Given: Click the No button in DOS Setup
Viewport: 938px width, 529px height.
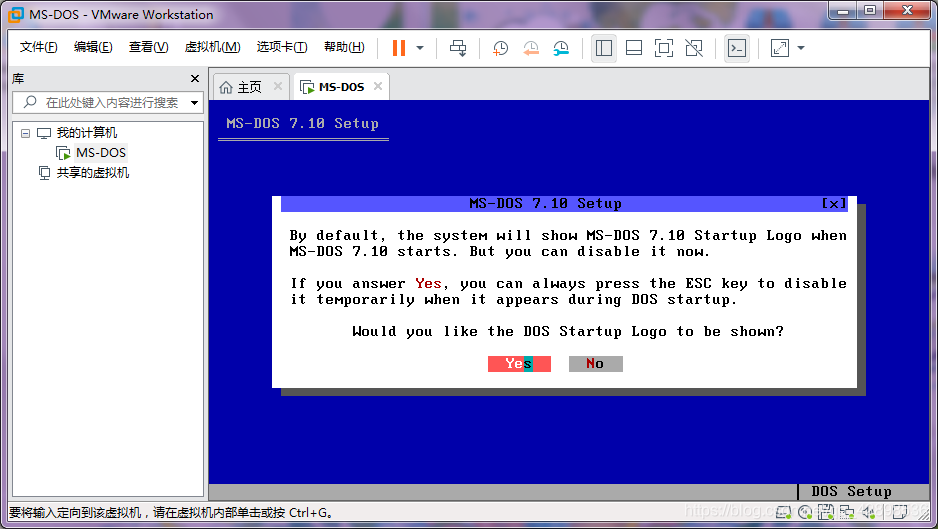Looking at the screenshot, I should [595, 364].
